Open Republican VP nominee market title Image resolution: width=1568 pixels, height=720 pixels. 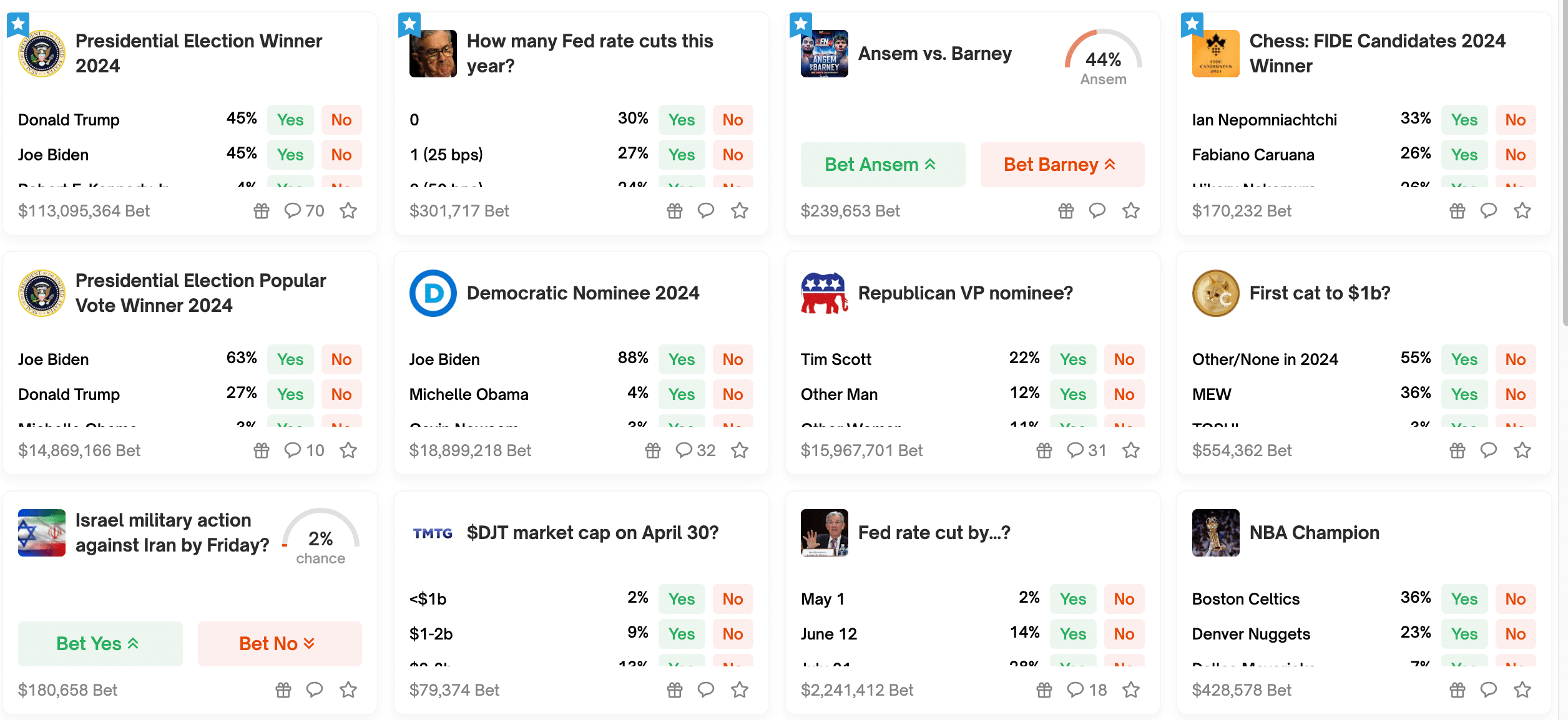click(965, 293)
